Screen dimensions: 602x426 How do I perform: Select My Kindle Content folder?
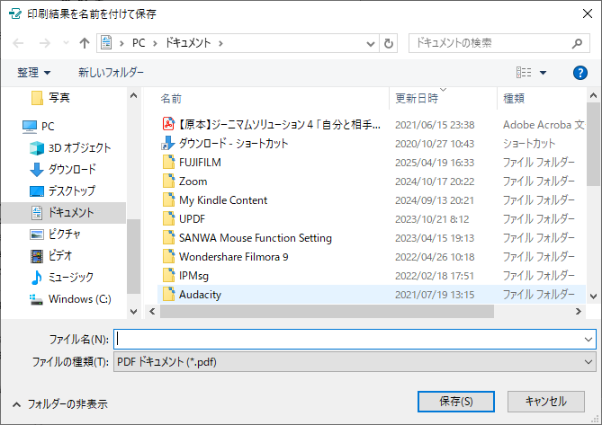point(223,200)
